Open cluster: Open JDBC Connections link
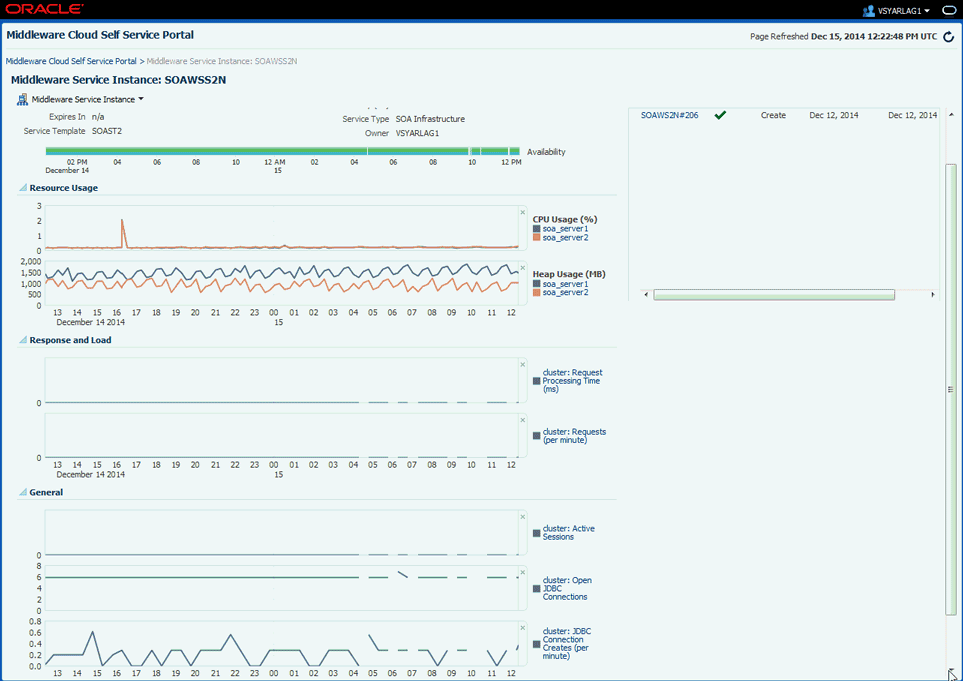 566,588
